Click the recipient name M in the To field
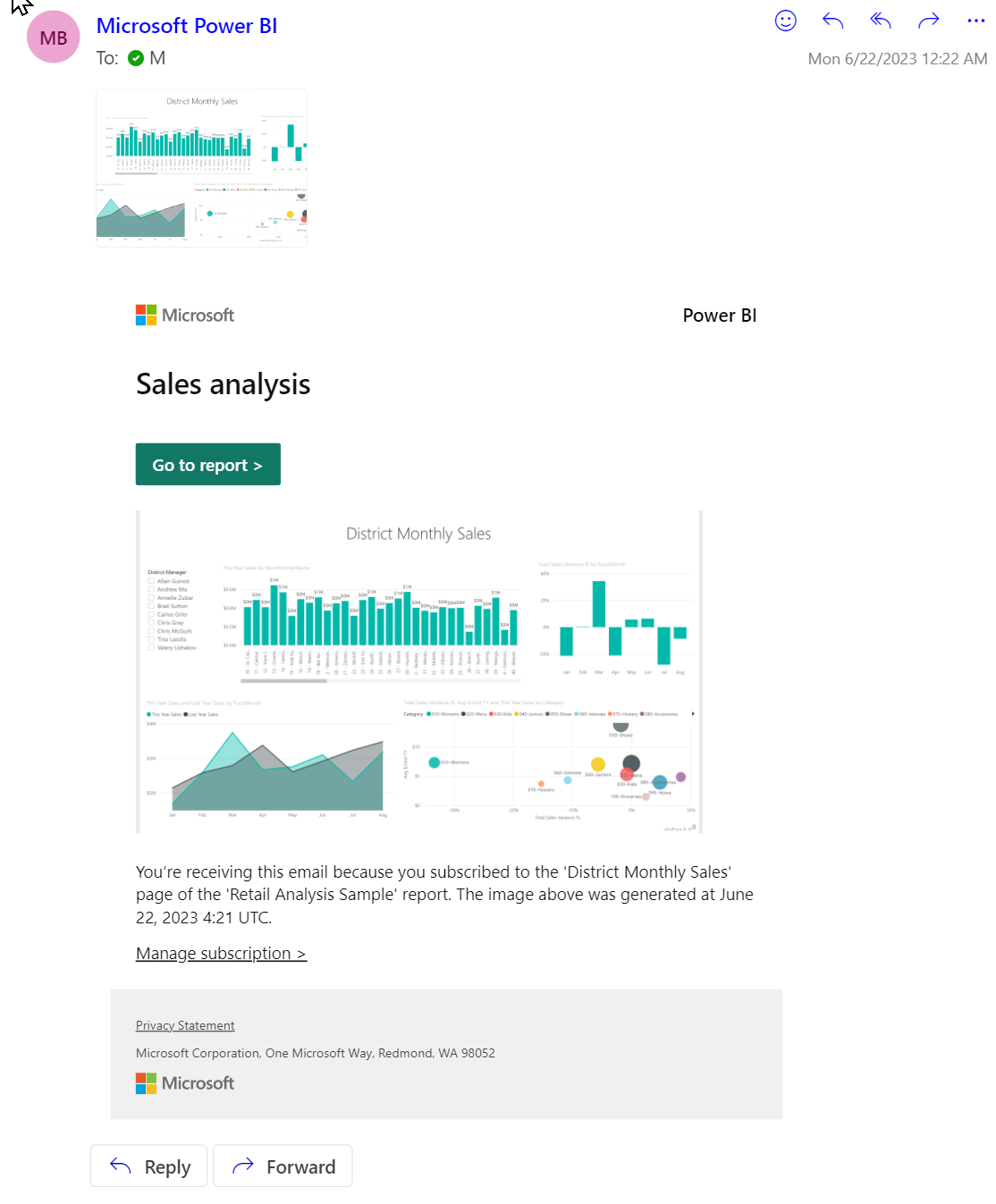Screen dimensions: 996x1204 pyautogui.click(x=156, y=57)
